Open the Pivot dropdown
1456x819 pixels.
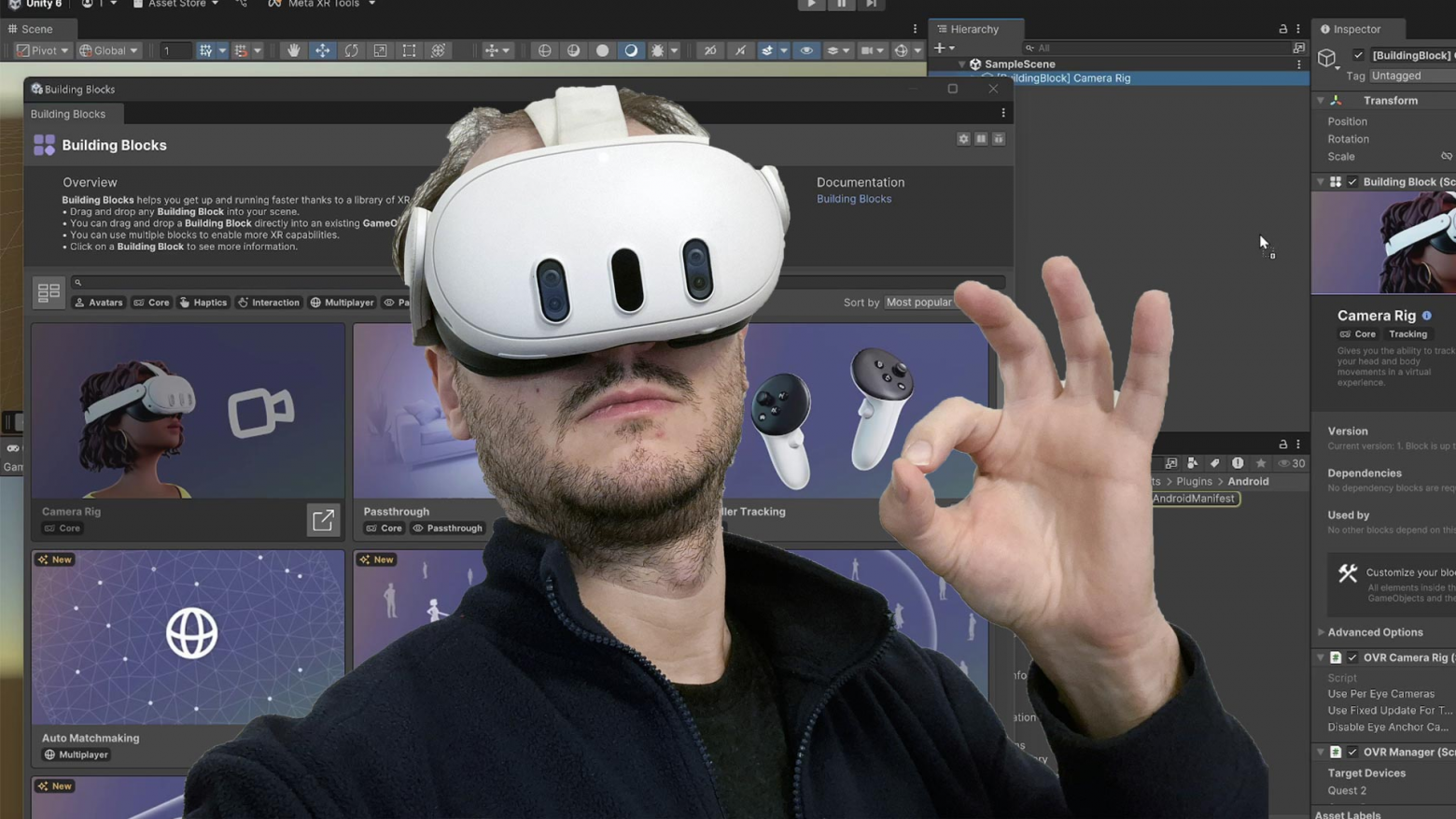pos(43,50)
